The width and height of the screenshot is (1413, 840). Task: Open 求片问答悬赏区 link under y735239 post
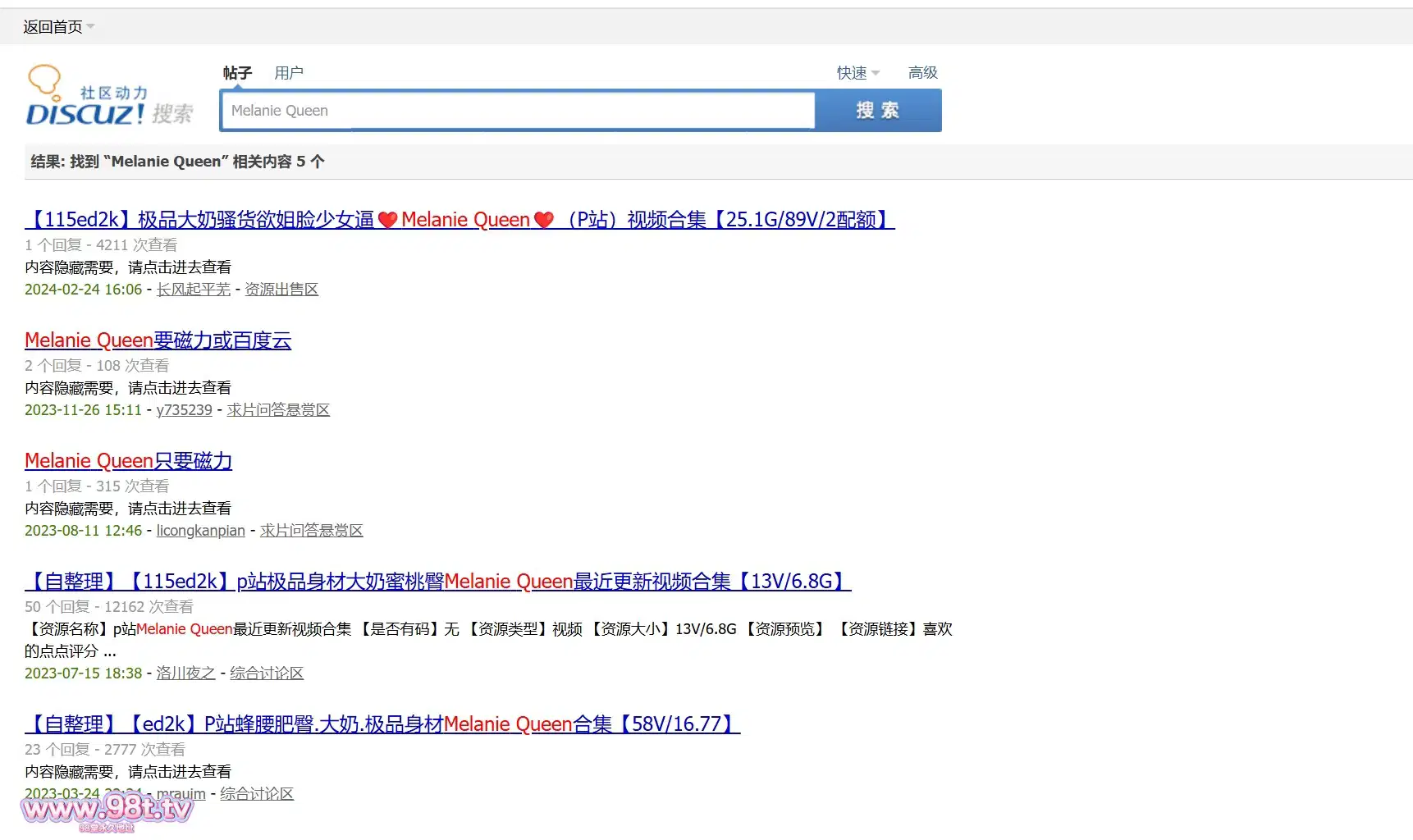(278, 410)
